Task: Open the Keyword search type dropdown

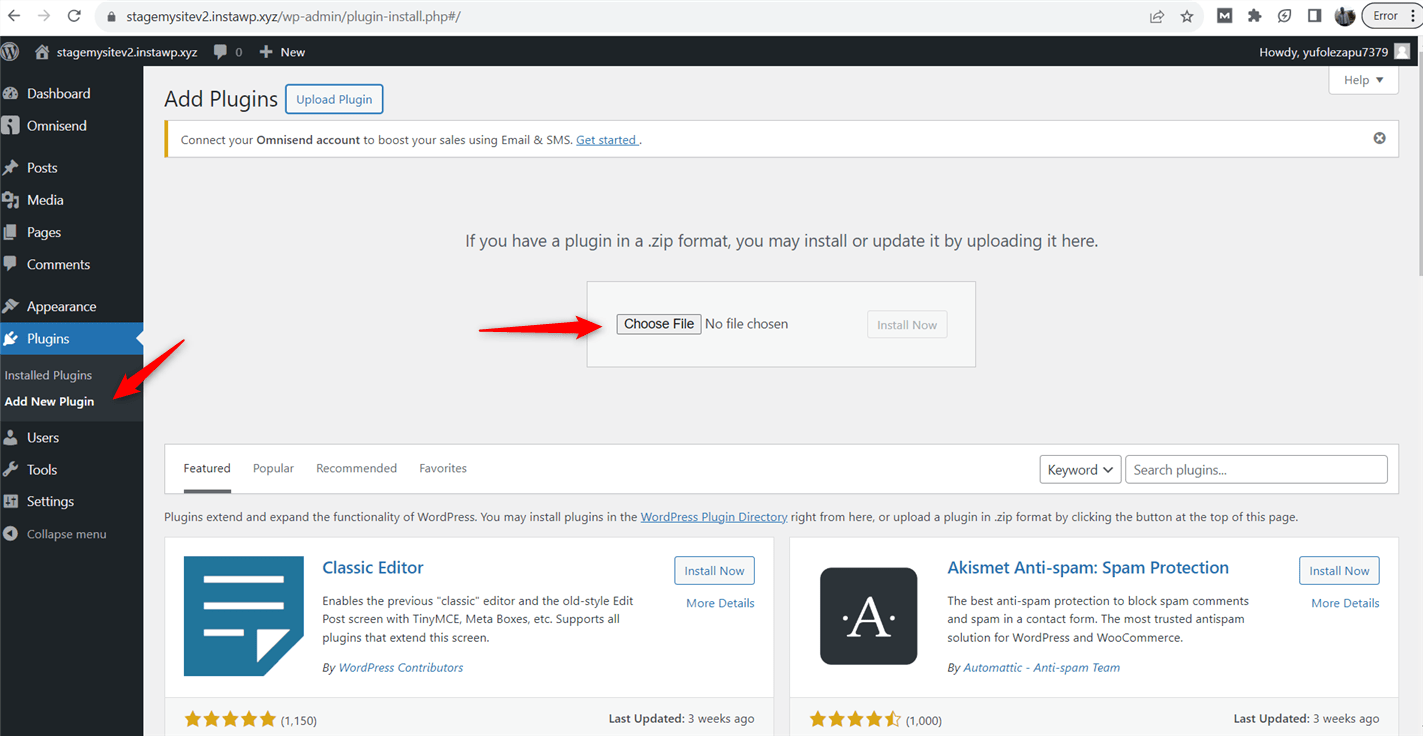Action: click(1080, 470)
